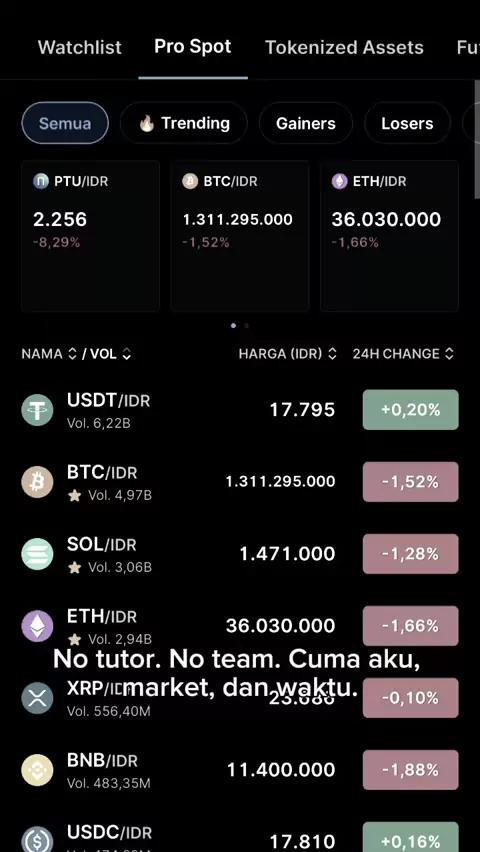This screenshot has height=852, width=480.
Task: Tap the PTU icon in top card
Action: pos(41,181)
